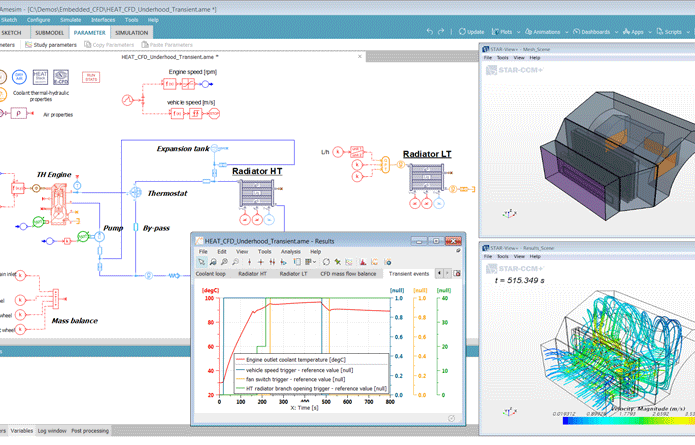Click Study parameters button

click(x=50, y=45)
